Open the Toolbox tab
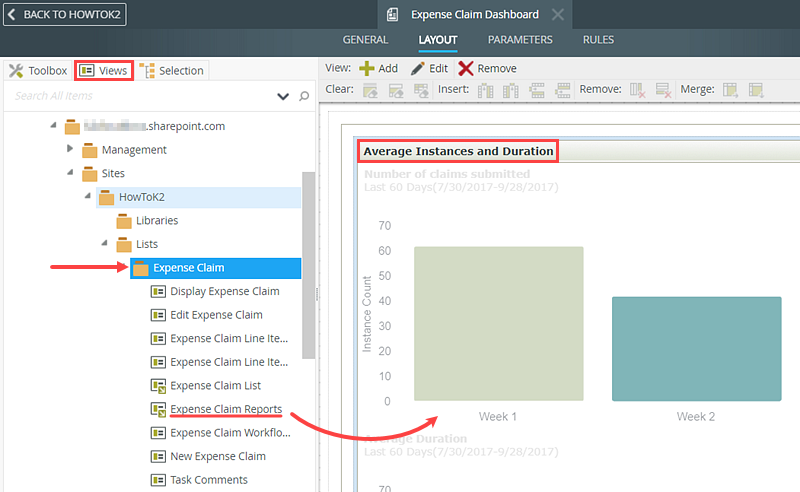Viewport: 800px width, 492px height. [x=38, y=70]
